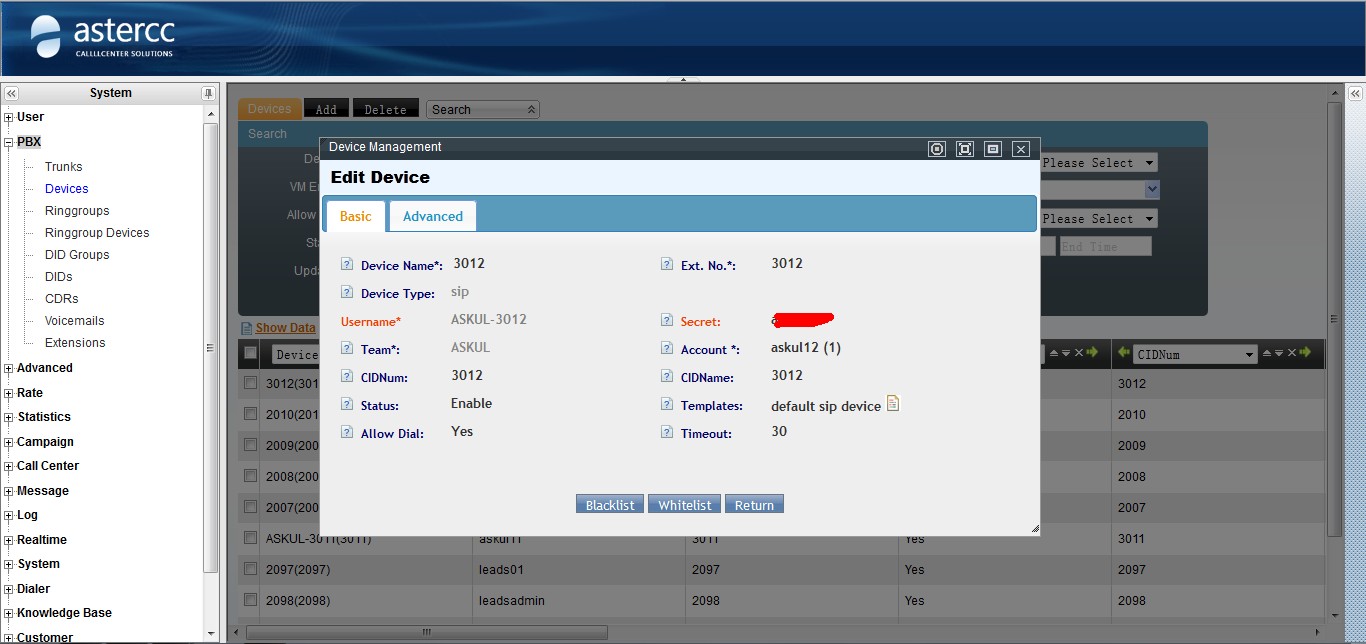
Task: Pin the System sidebar panel
Action: pos(208,93)
